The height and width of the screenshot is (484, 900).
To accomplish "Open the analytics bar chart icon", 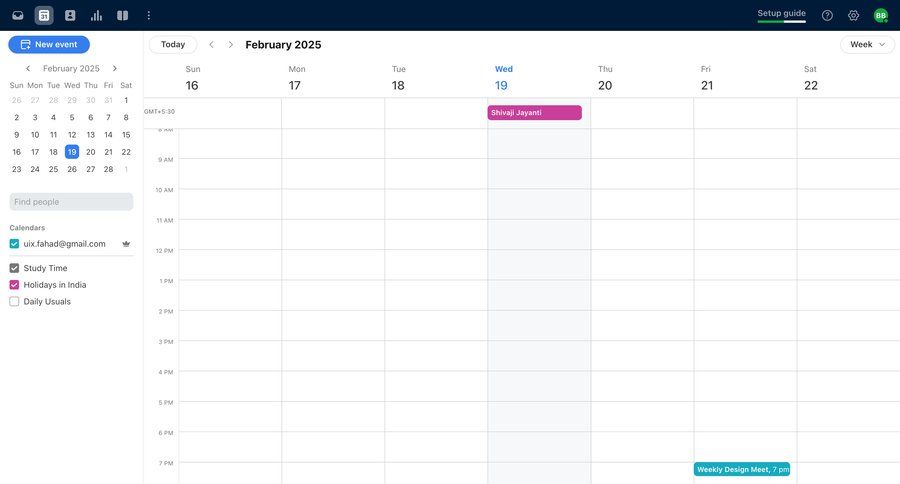I will [96, 16].
